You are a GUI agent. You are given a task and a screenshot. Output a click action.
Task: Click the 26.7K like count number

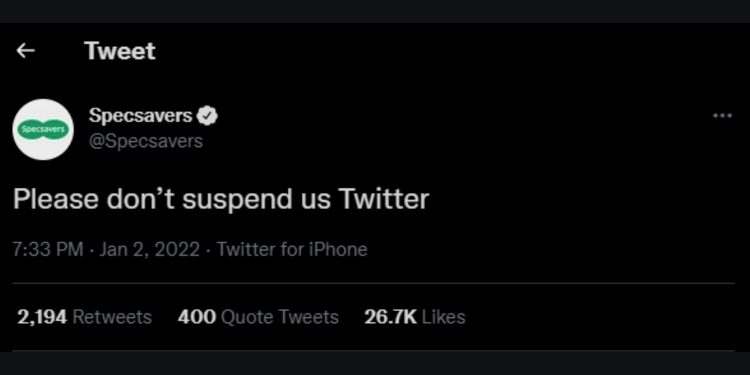(x=390, y=317)
